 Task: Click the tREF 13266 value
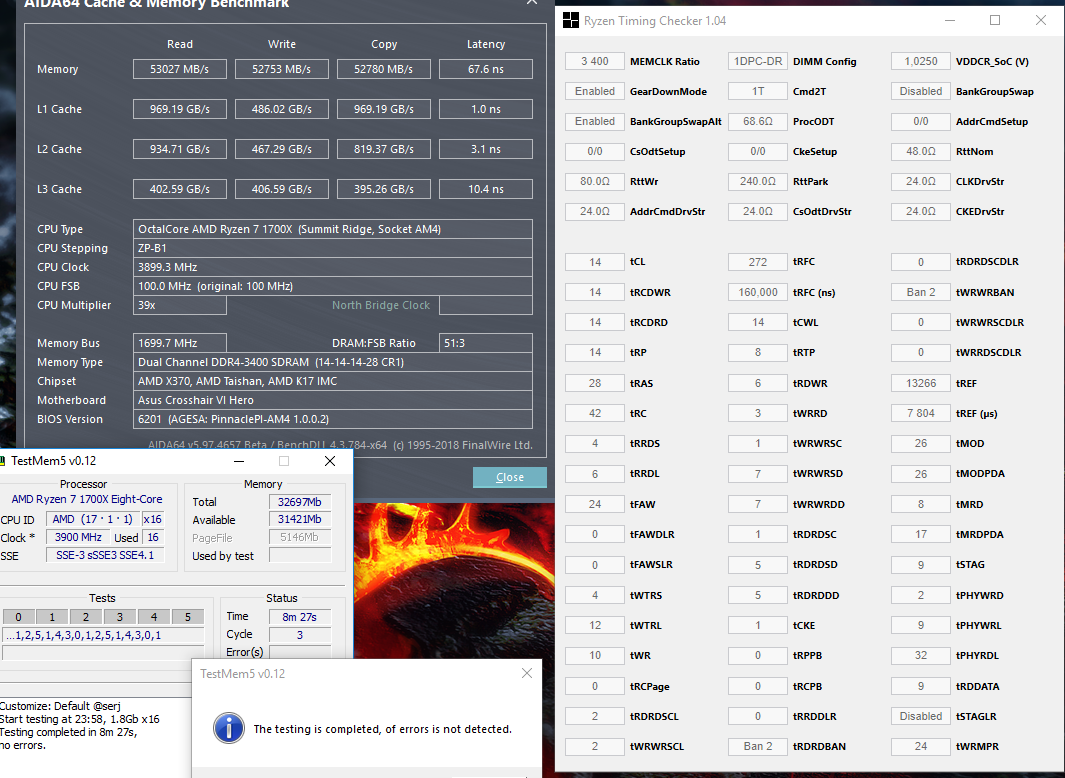point(921,383)
